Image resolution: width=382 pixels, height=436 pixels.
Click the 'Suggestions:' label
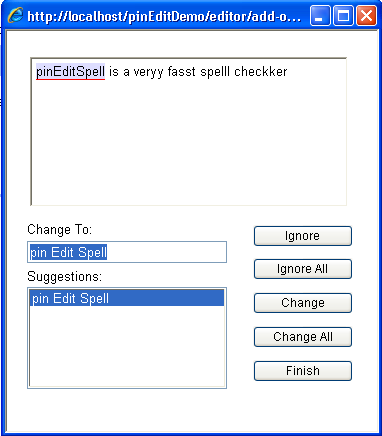65,277
